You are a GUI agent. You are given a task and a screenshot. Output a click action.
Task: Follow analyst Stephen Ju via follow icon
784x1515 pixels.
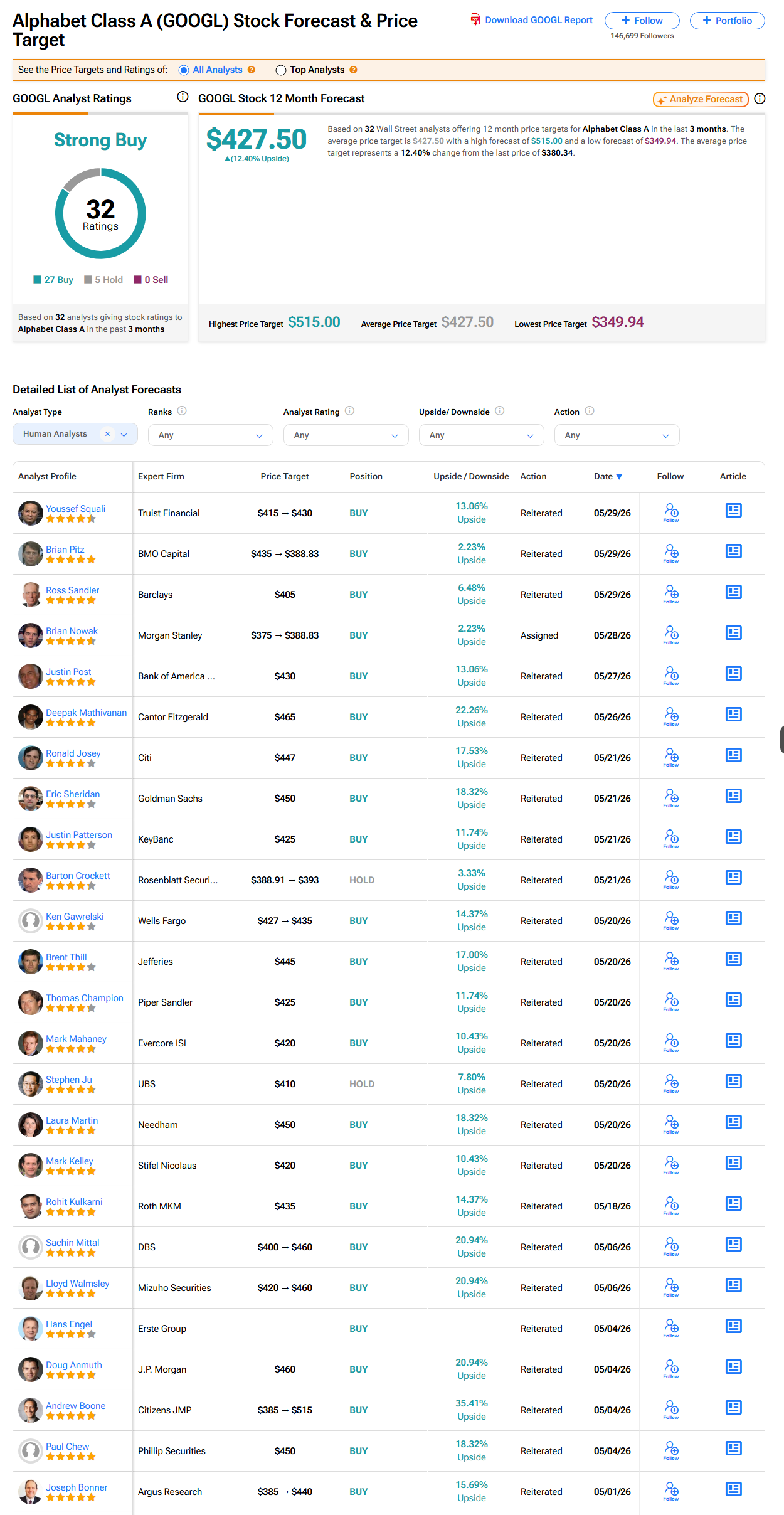pyautogui.click(x=671, y=1083)
